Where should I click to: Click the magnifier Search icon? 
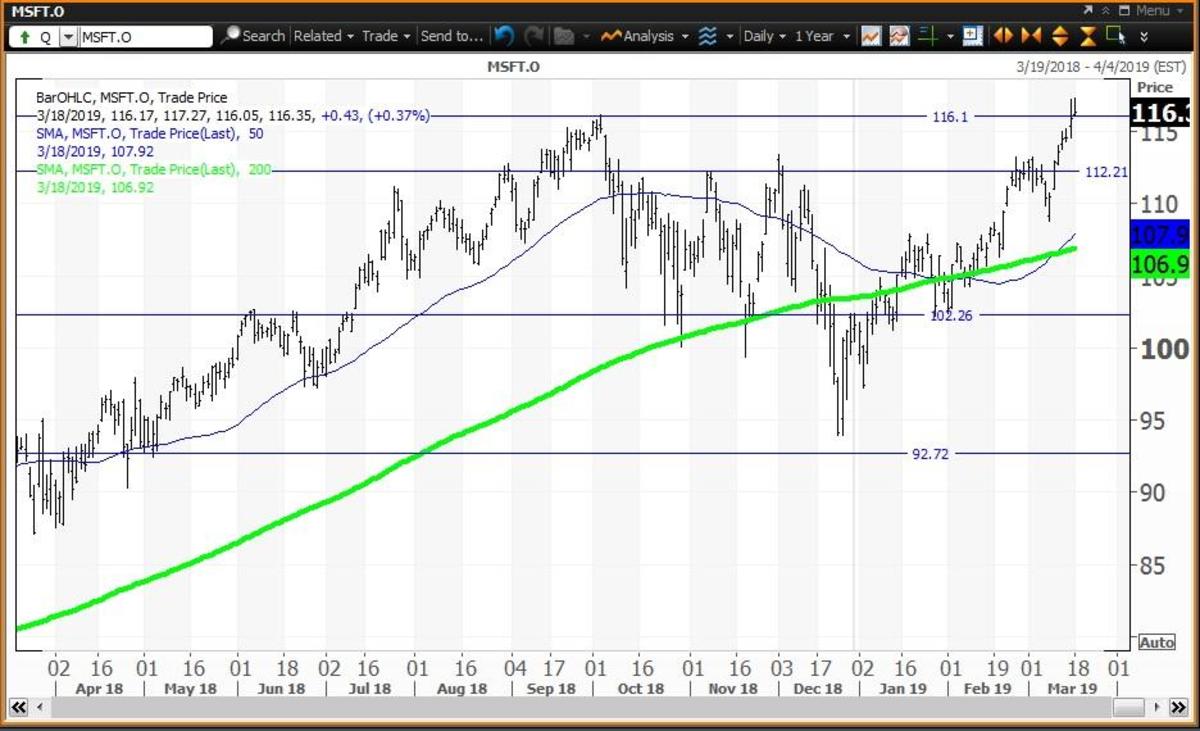click(230, 36)
